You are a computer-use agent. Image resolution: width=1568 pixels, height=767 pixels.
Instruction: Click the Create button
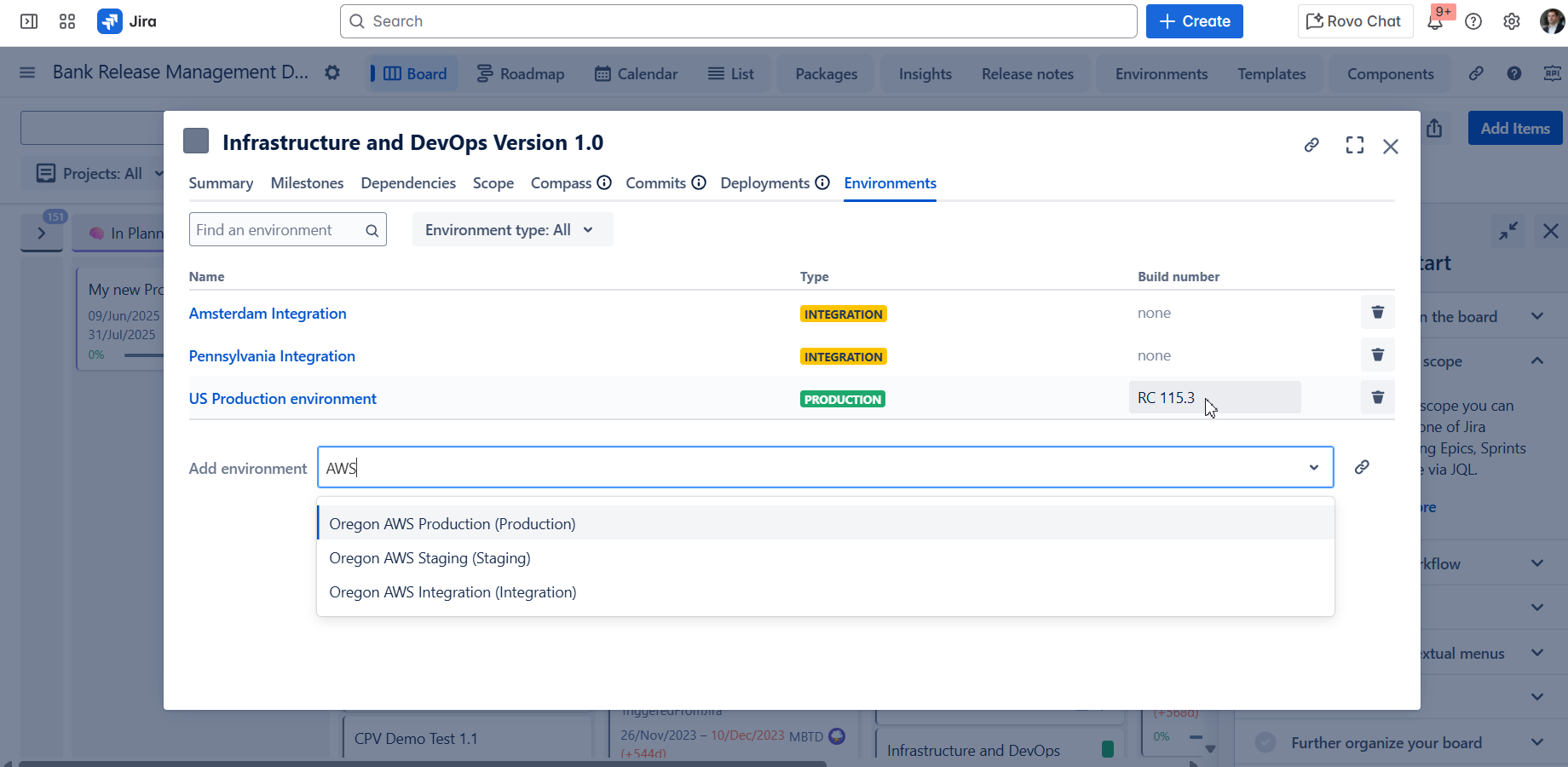pyautogui.click(x=1194, y=22)
